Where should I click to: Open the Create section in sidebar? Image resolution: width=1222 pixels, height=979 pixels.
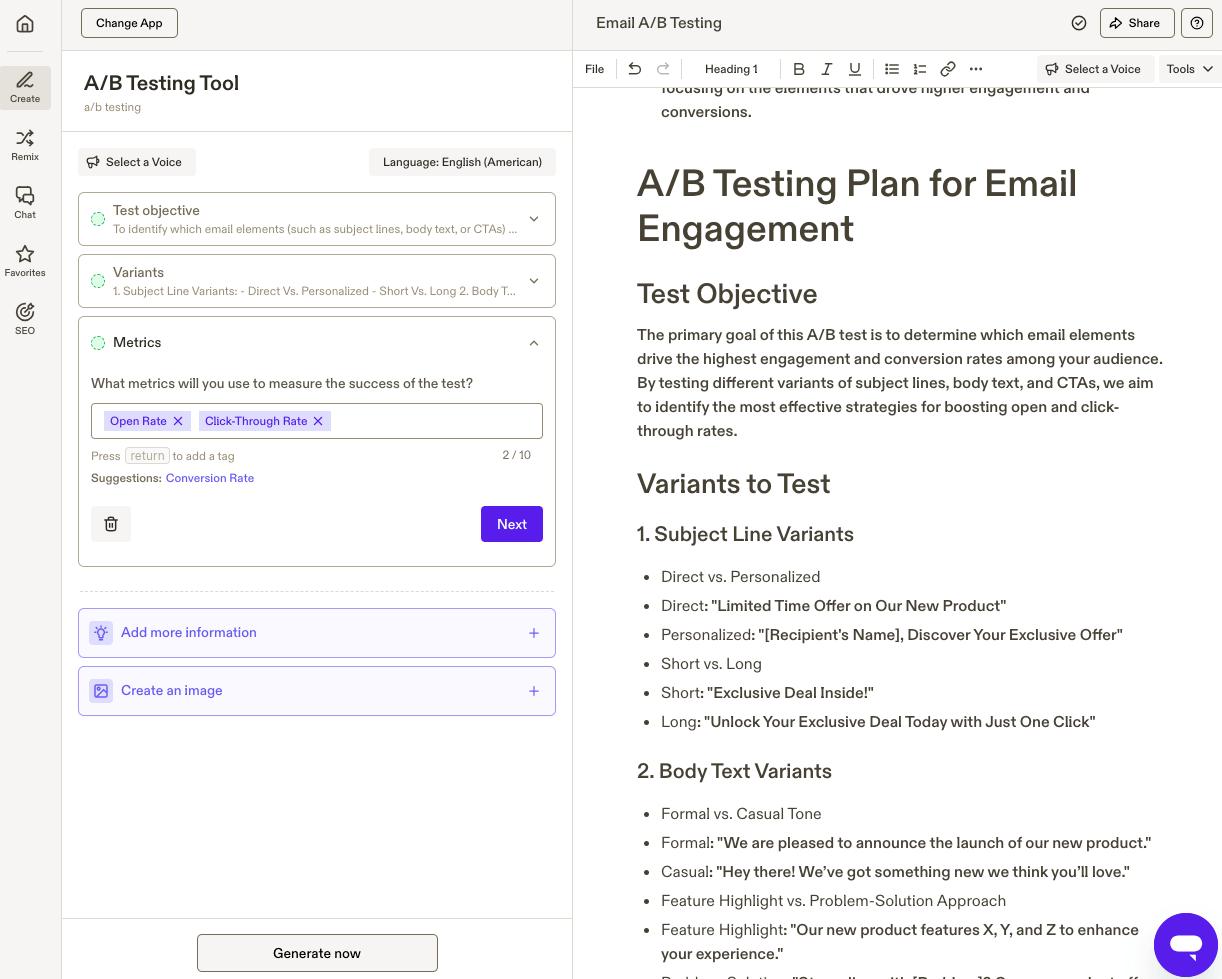tap(25, 87)
